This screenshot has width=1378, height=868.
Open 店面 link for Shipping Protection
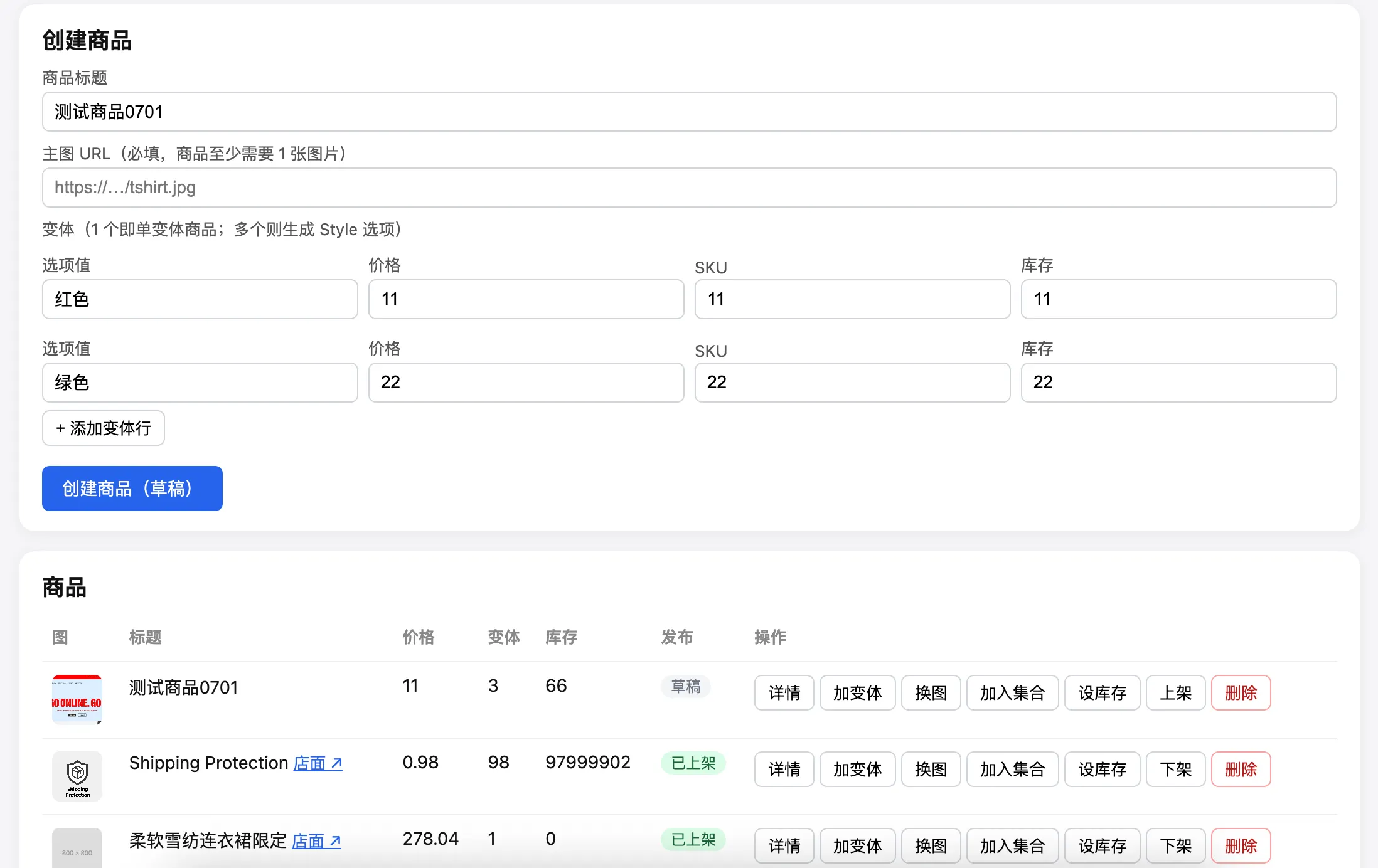pyautogui.click(x=318, y=763)
